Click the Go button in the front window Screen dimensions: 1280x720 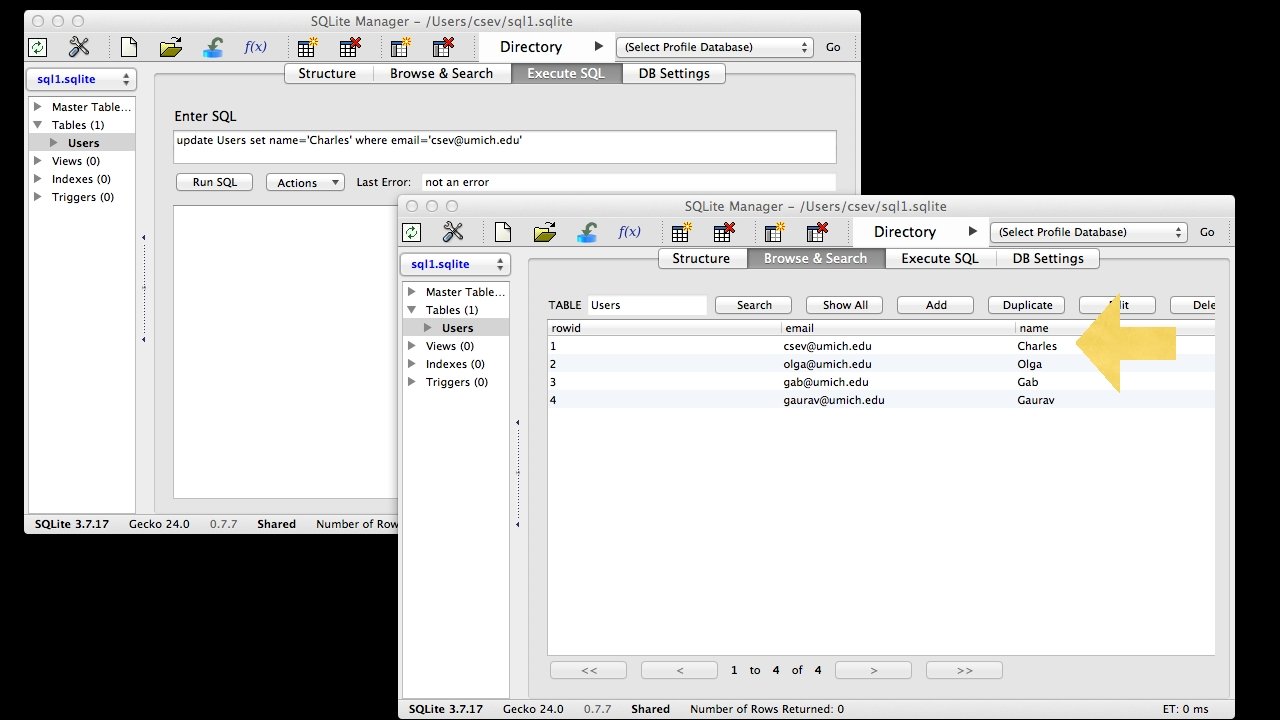click(1207, 232)
